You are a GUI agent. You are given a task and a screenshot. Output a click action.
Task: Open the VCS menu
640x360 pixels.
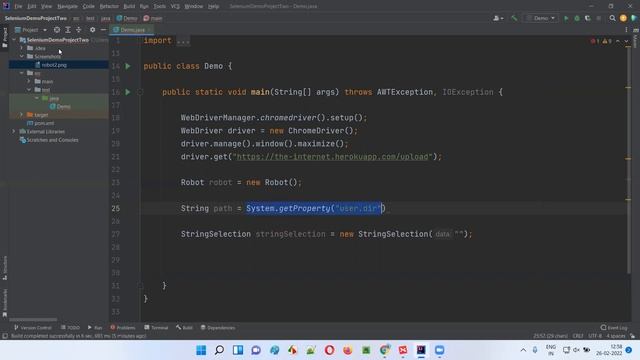[x=175, y=6]
